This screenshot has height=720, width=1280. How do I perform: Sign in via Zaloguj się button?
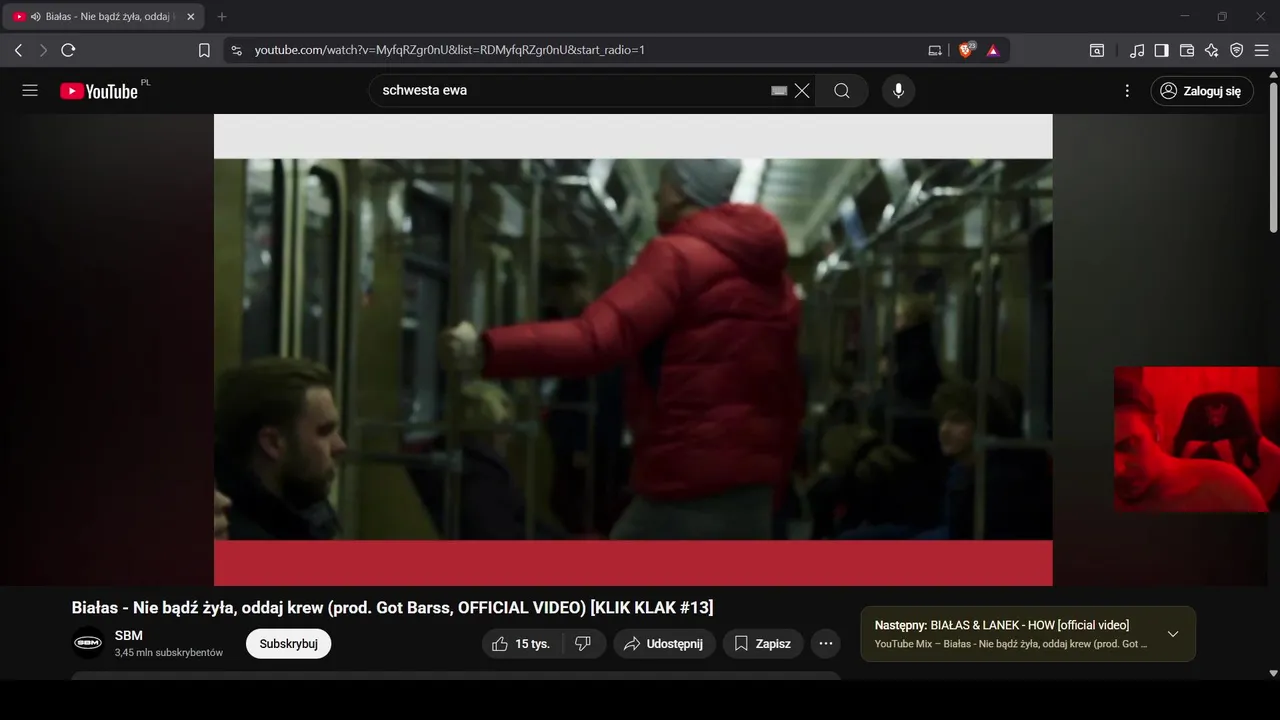(1202, 91)
